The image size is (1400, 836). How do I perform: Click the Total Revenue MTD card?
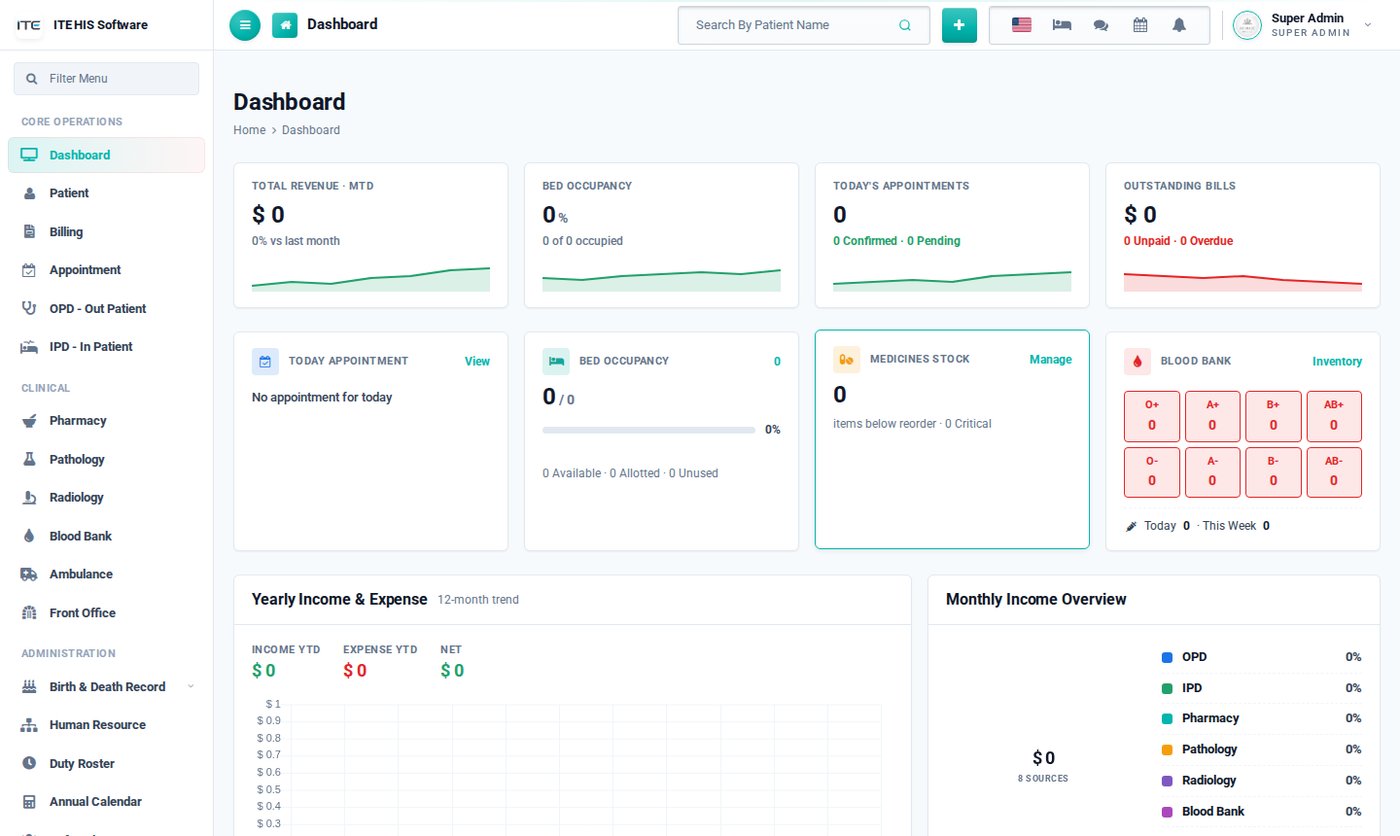point(371,235)
